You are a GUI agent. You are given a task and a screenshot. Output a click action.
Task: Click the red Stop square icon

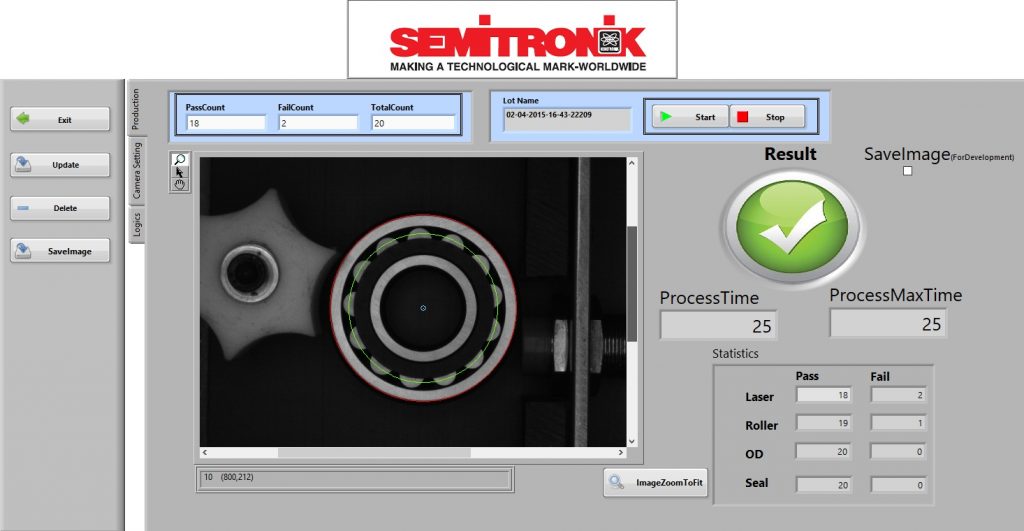(743, 117)
